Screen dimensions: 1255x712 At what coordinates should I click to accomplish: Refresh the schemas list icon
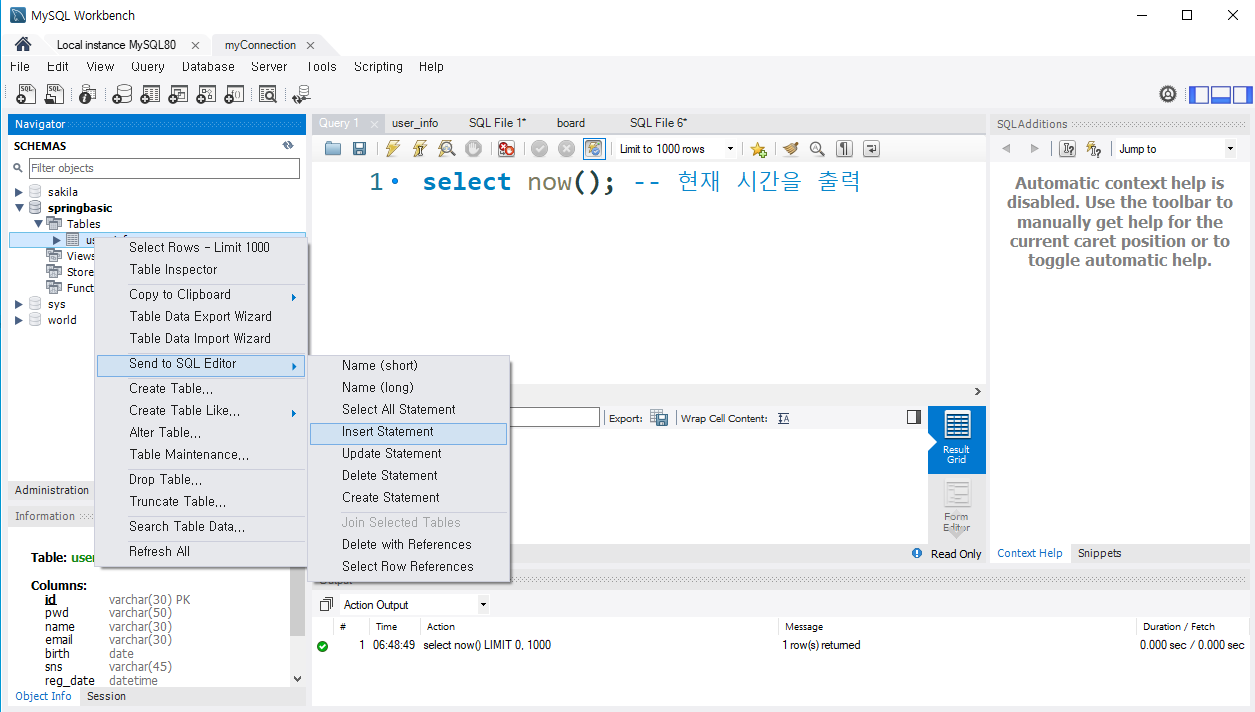click(288, 145)
